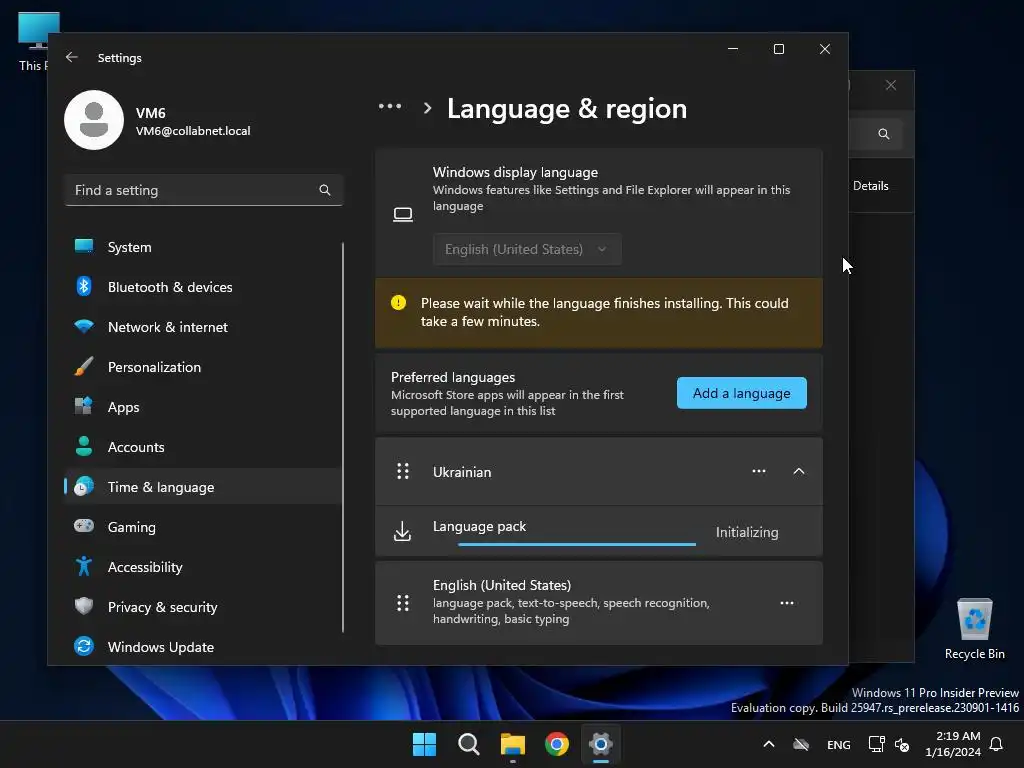Open breadcrumb ellipsis menu

(x=390, y=106)
